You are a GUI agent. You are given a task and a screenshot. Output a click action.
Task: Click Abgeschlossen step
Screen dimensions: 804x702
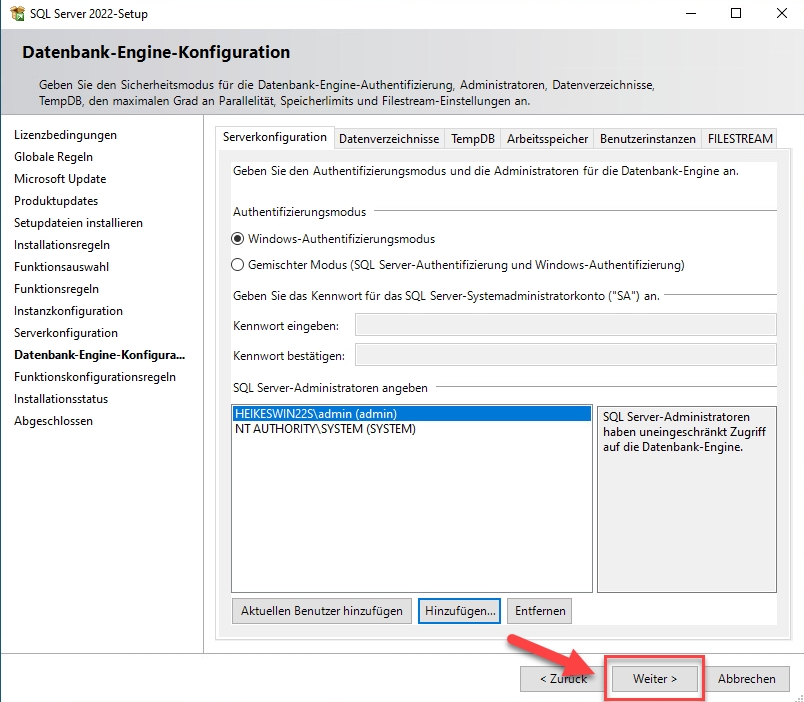click(x=53, y=421)
